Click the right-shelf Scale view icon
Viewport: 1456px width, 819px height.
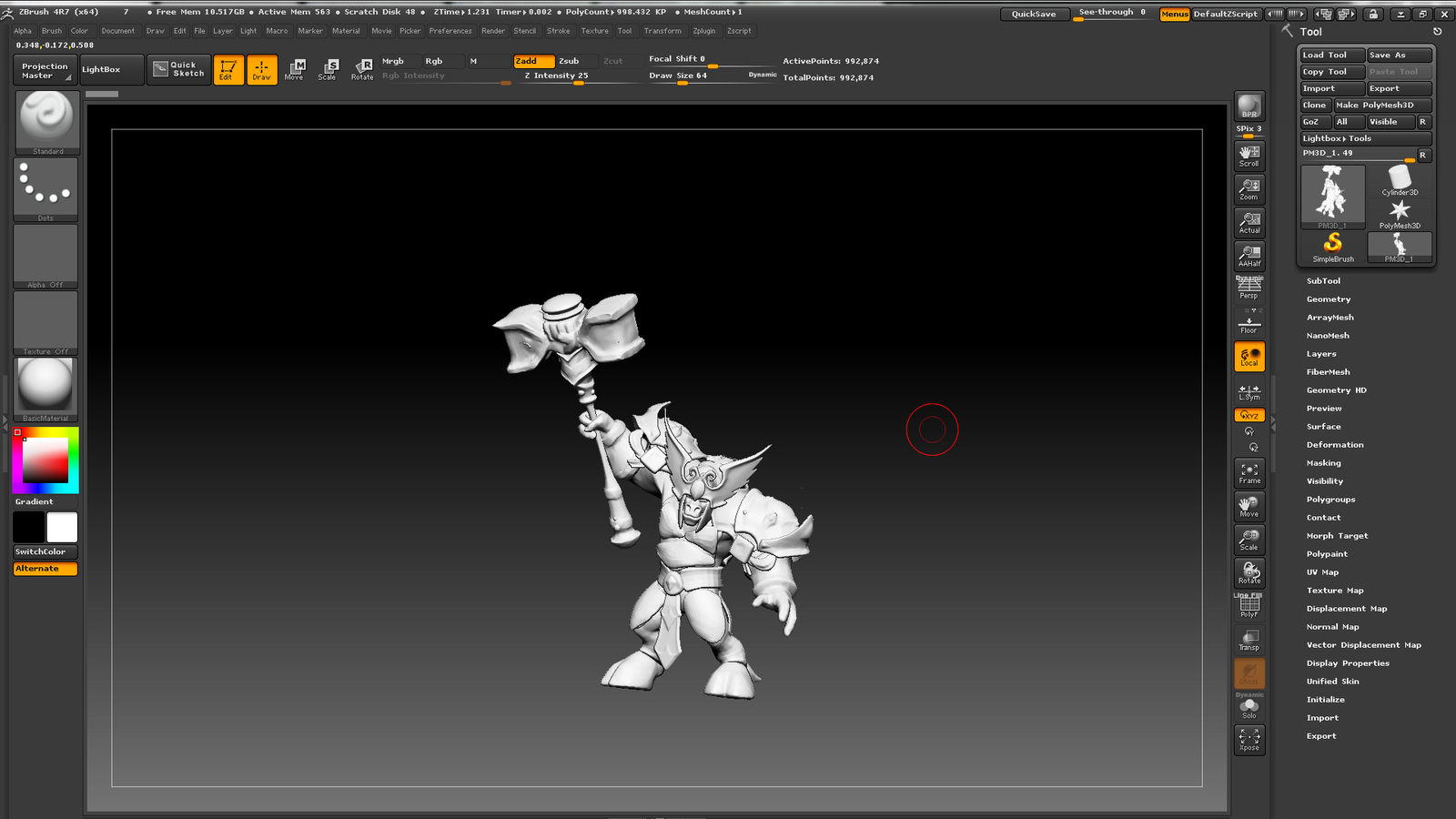(x=1249, y=540)
